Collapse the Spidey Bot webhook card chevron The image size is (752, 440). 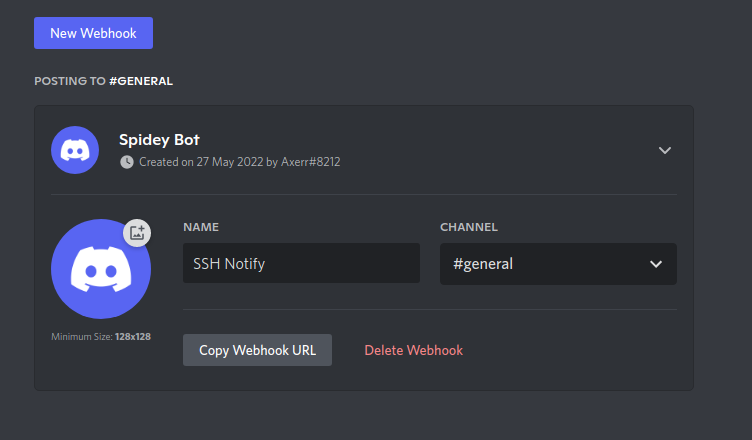pos(665,150)
